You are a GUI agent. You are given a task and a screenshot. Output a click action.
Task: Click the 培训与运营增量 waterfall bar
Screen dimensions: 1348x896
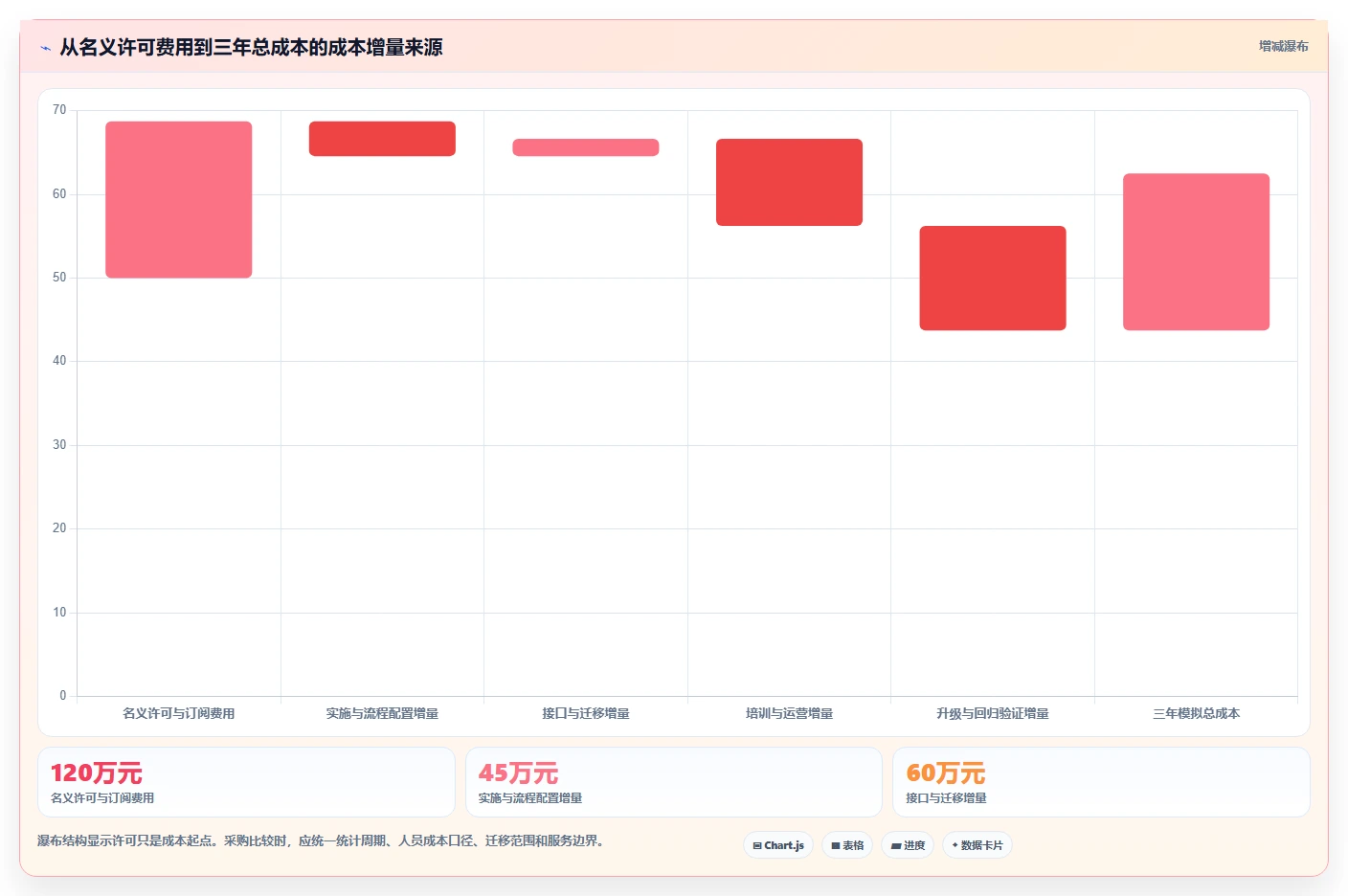[x=789, y=182]
